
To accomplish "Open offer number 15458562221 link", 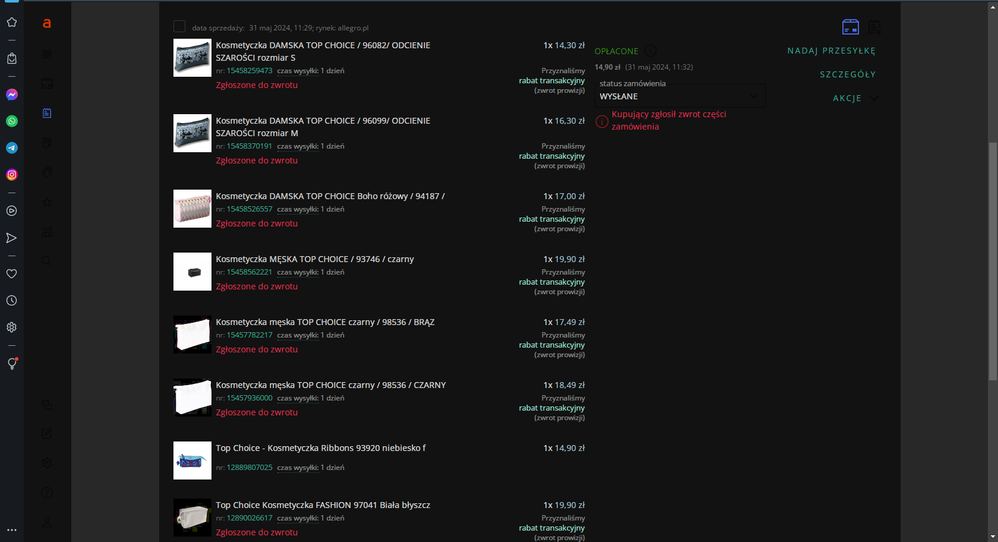I will [x=250, y=272].
